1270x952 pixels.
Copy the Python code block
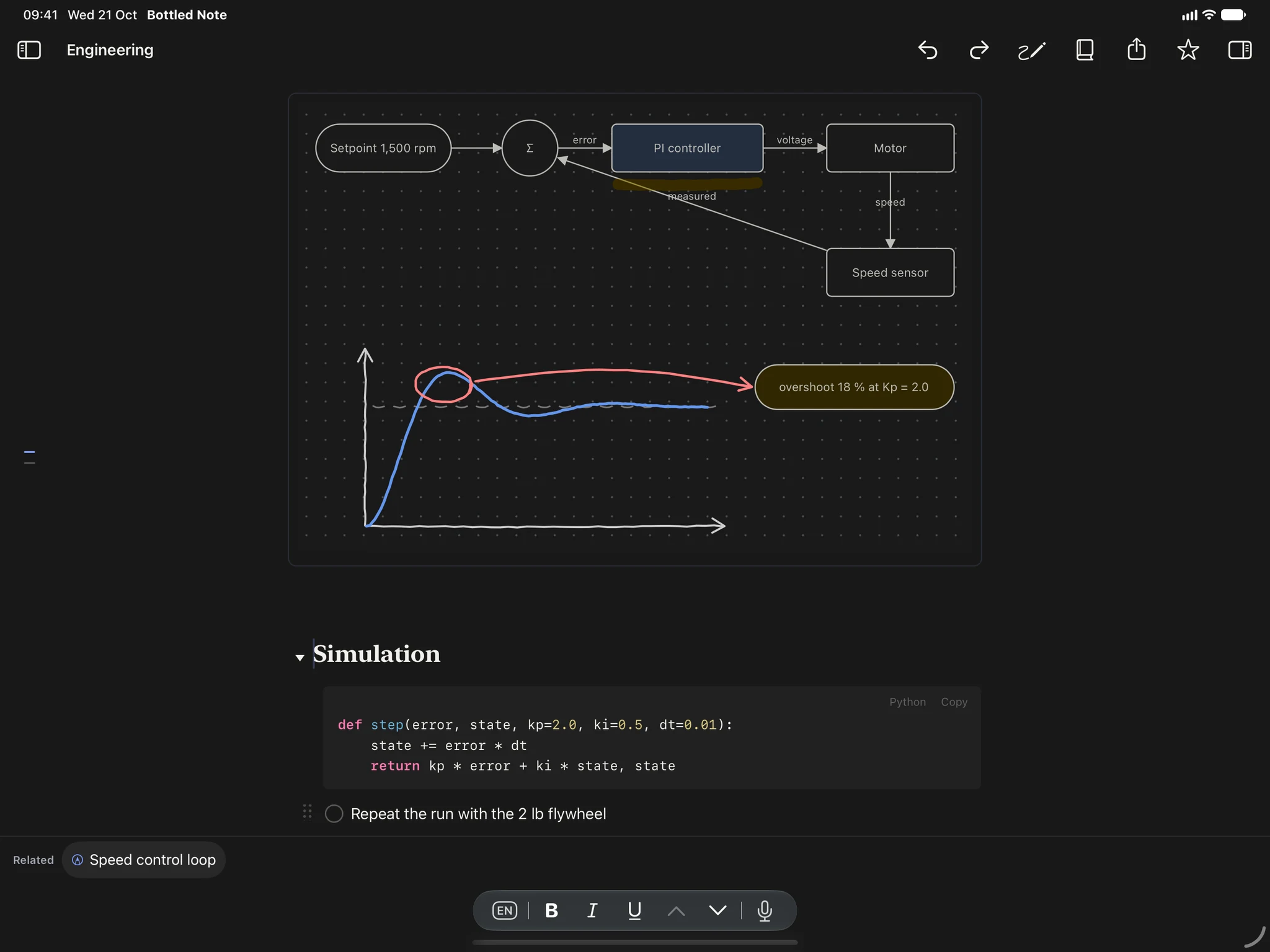coord(954,702)
